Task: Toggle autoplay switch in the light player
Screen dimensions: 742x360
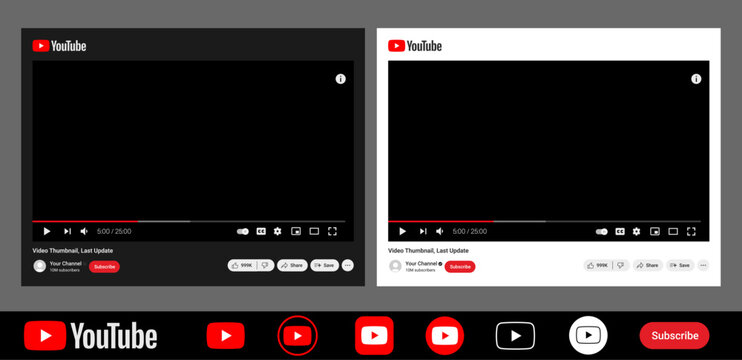Action: pyautogui.click(x=602, y=231)
